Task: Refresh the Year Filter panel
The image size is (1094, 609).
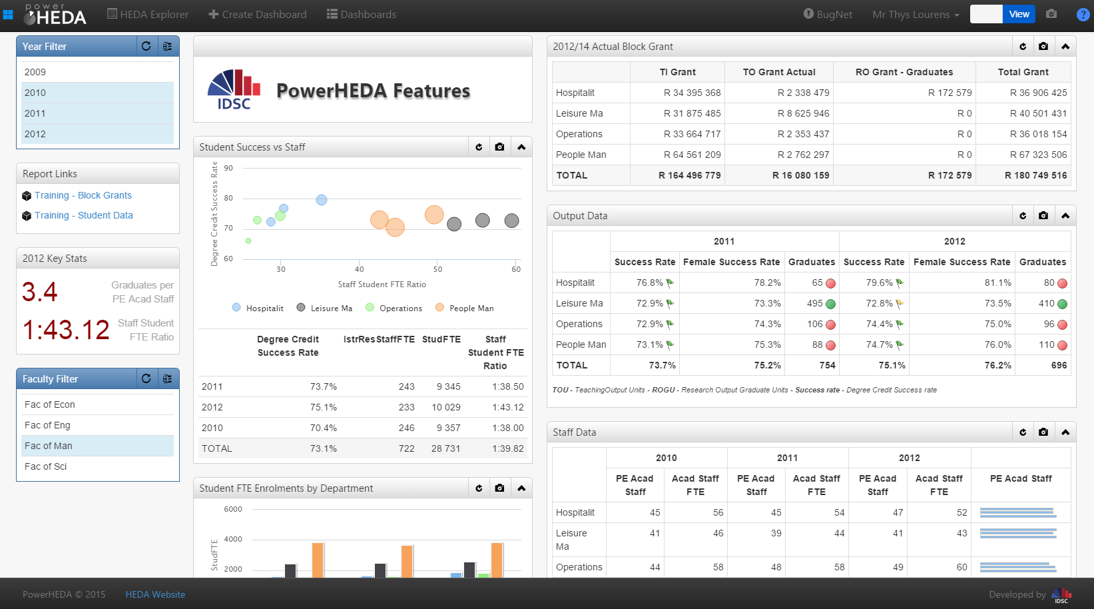Action: [146, 46]
